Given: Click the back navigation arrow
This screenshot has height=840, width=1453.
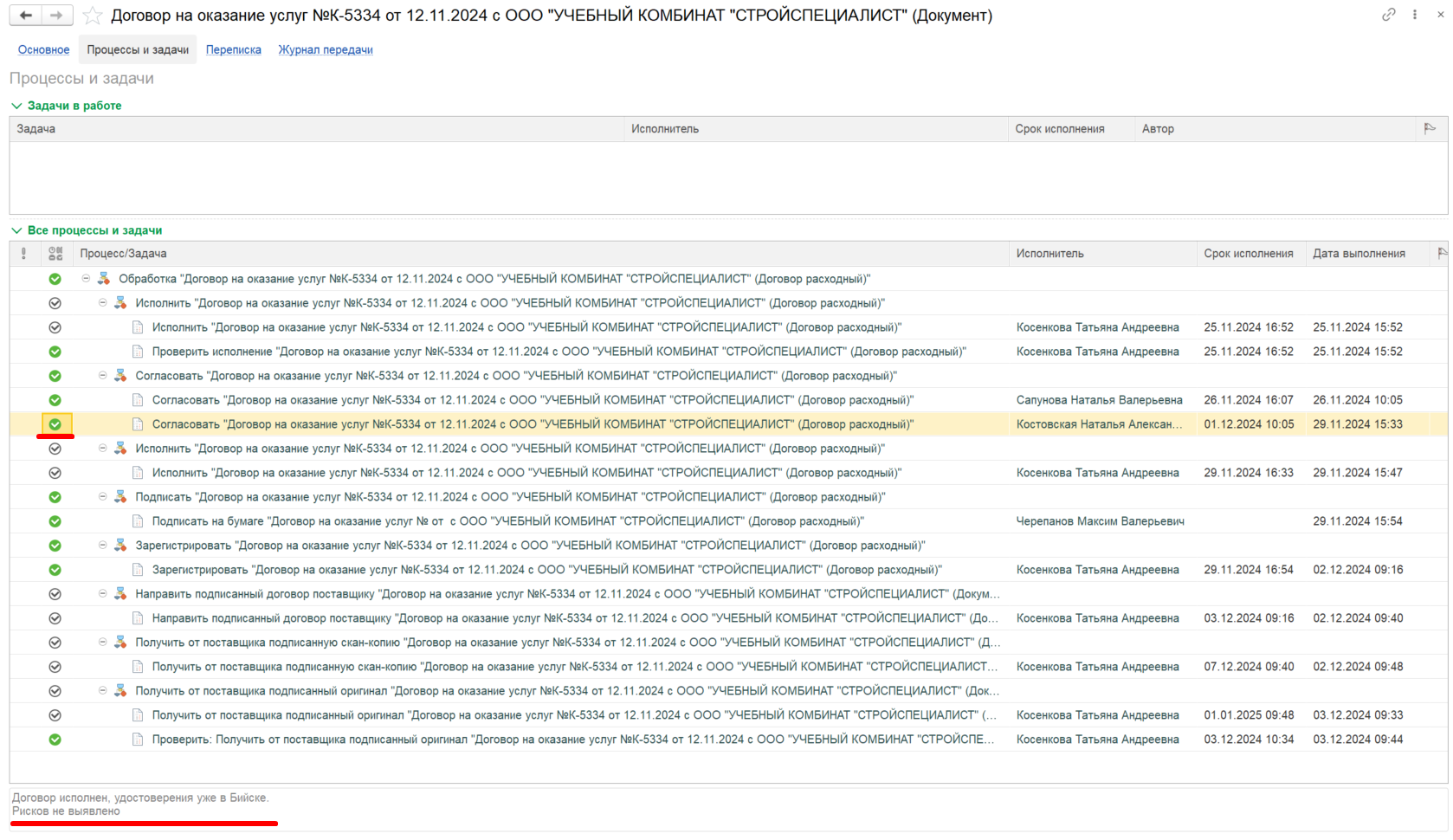Looking at the screenshot, I should (x=26, y=16).
